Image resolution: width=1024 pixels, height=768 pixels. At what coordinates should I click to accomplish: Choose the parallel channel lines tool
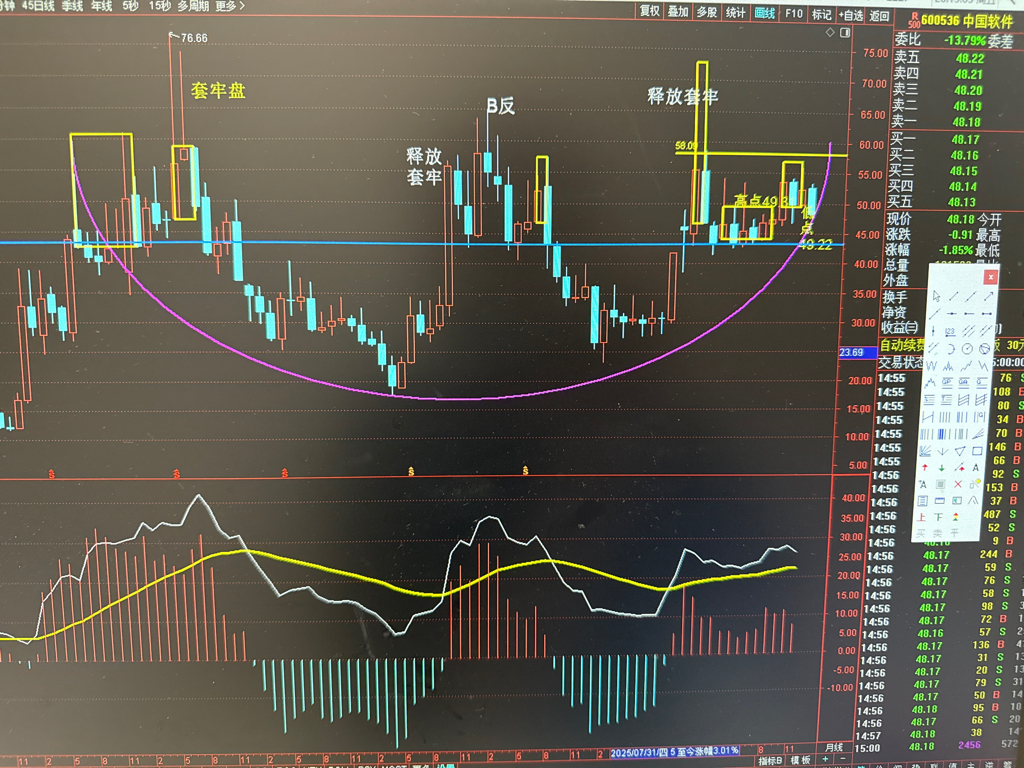click(x=968, y=332)
